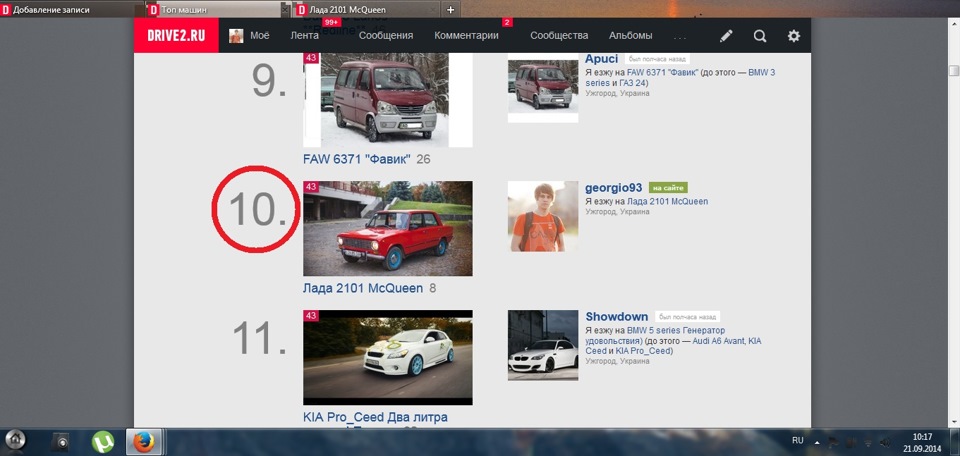Viewport: 960px width, 456px height.
Task: Open the settings gear icon in header
Action: (x=793, y=36)
